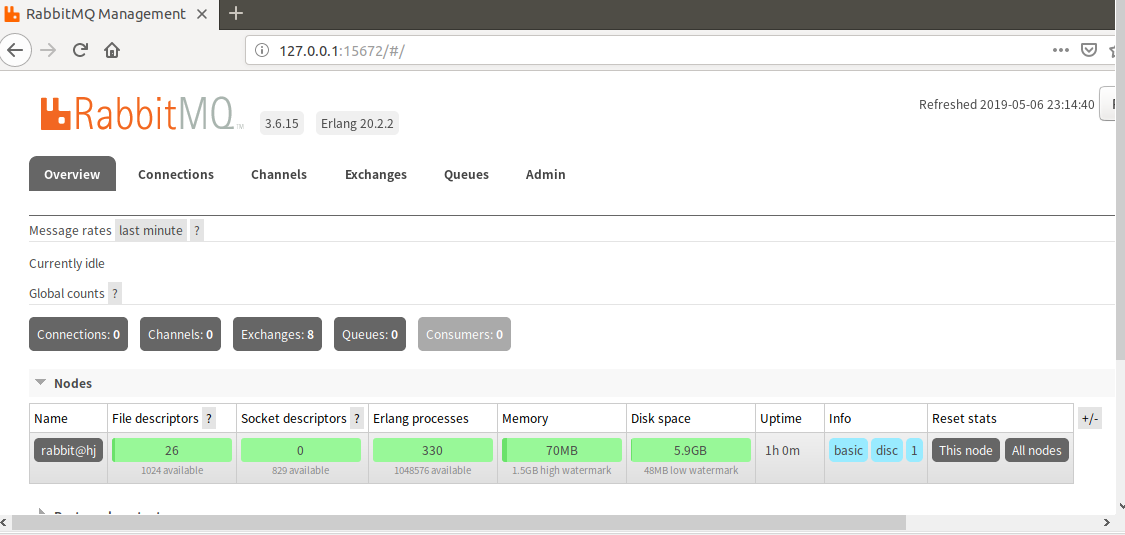Image resolution: width=1125 pixels, height=535 pixels.
Task: Select the RabbitMQ Management browser tab
Action: click(x=109, y=14)
